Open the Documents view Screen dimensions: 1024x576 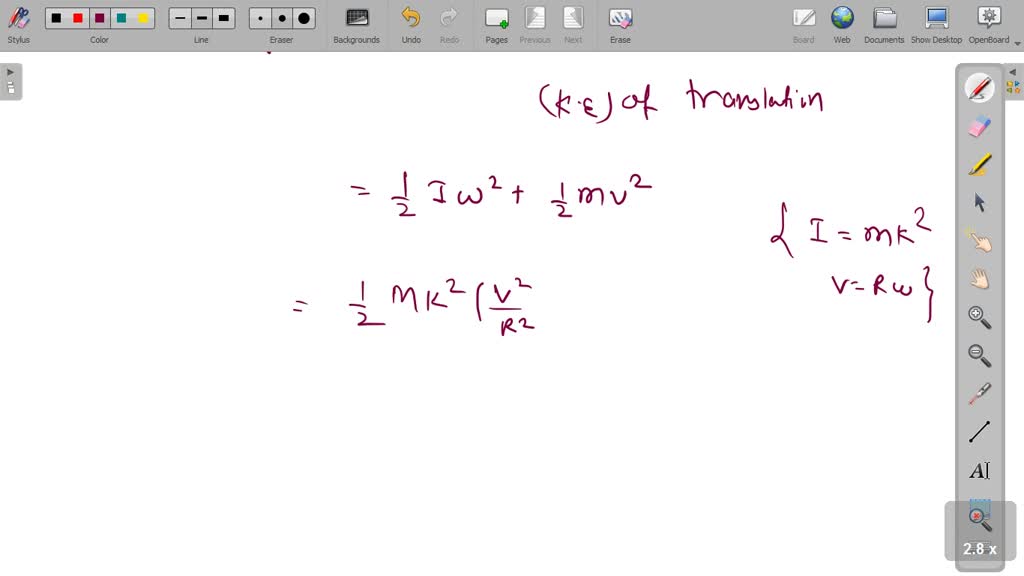884,25
